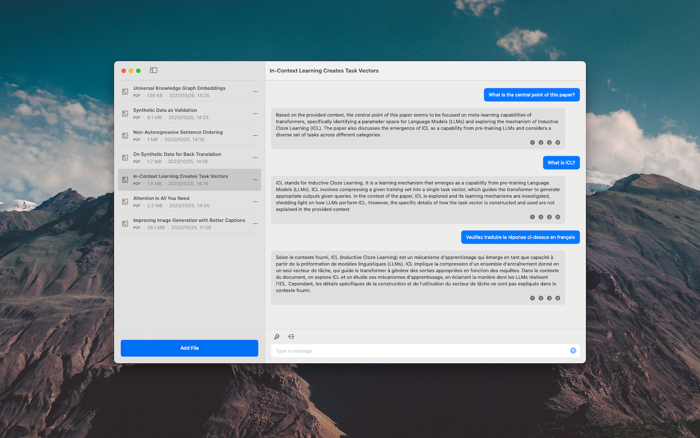Open more options for On Synthetic Data for Back Translation
700x438 pixels.
click(255, 158)
